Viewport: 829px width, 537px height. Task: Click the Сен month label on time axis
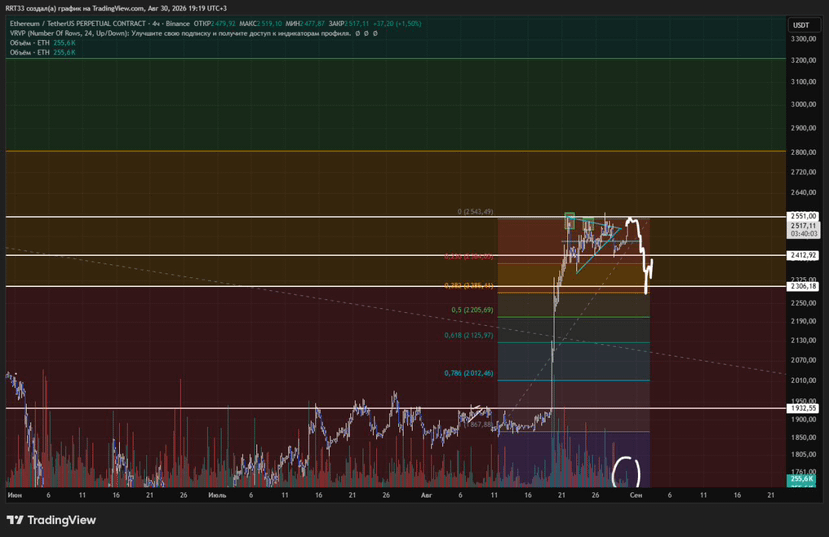[636, 495]
